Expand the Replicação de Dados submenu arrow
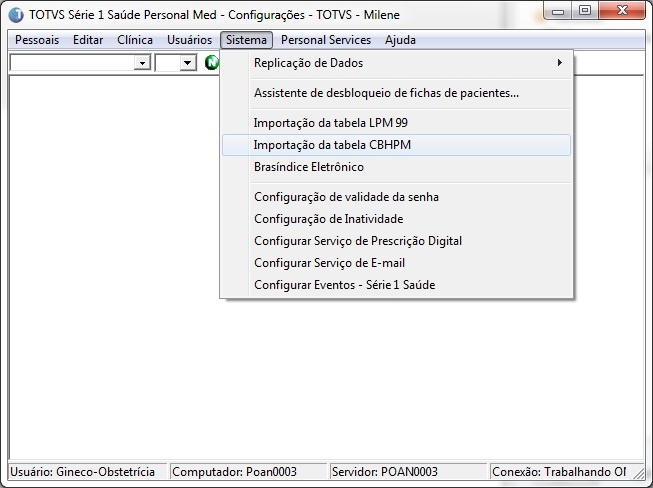The image size is (653, 488). click(559, 62)
